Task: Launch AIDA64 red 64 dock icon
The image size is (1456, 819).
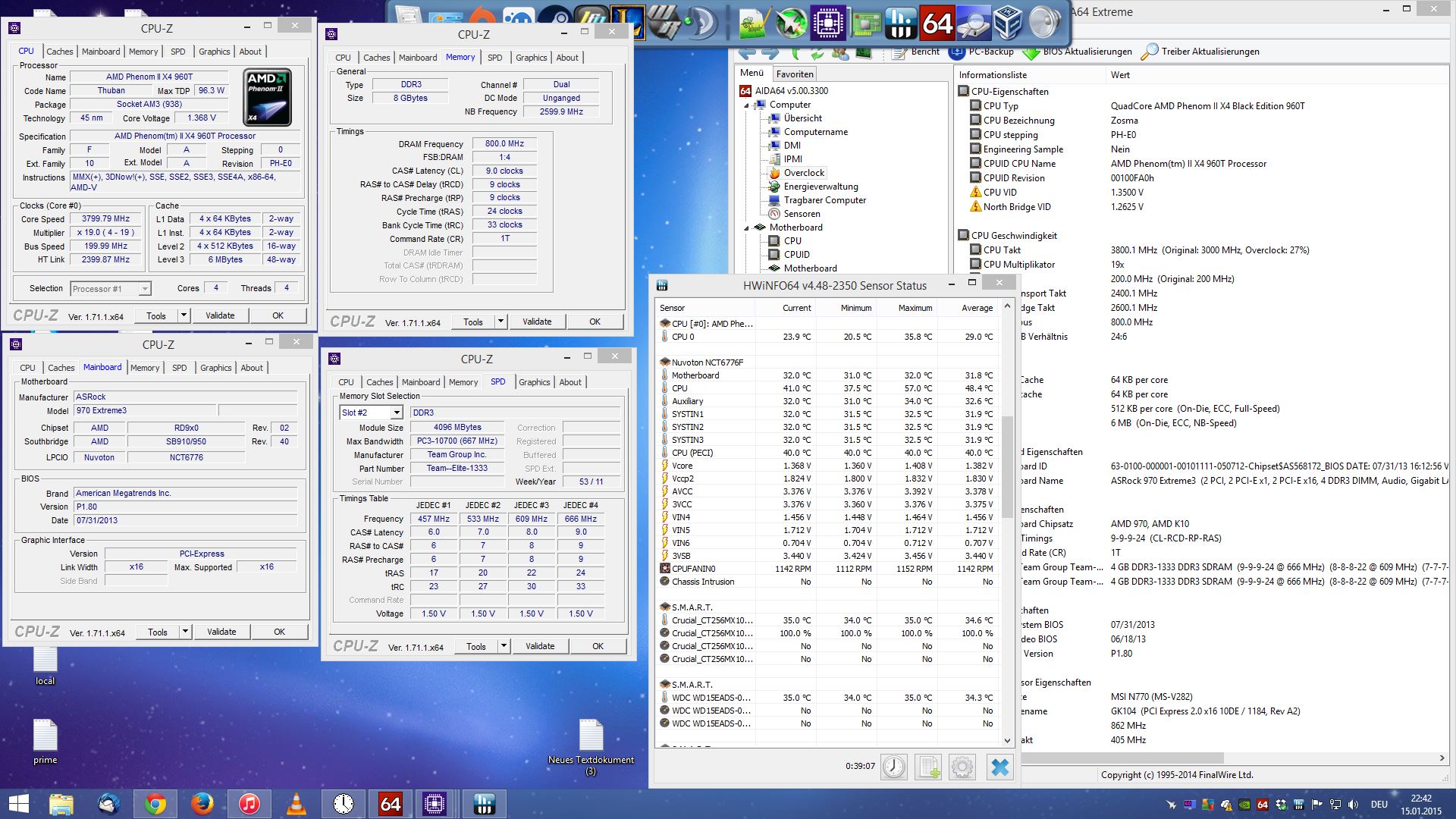Action: [937, 23]
